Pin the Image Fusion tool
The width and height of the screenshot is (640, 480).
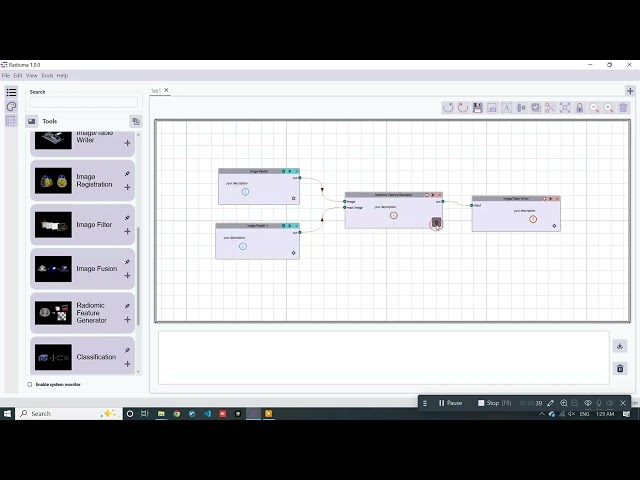point(127,262)
